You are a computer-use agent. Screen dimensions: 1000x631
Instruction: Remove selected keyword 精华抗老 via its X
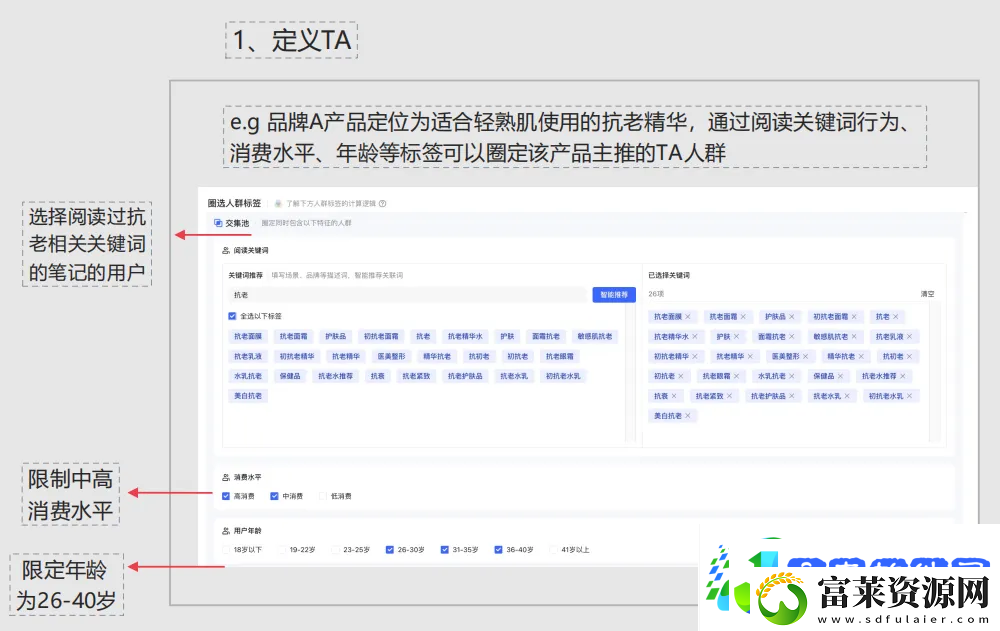[x=861, y=356]
